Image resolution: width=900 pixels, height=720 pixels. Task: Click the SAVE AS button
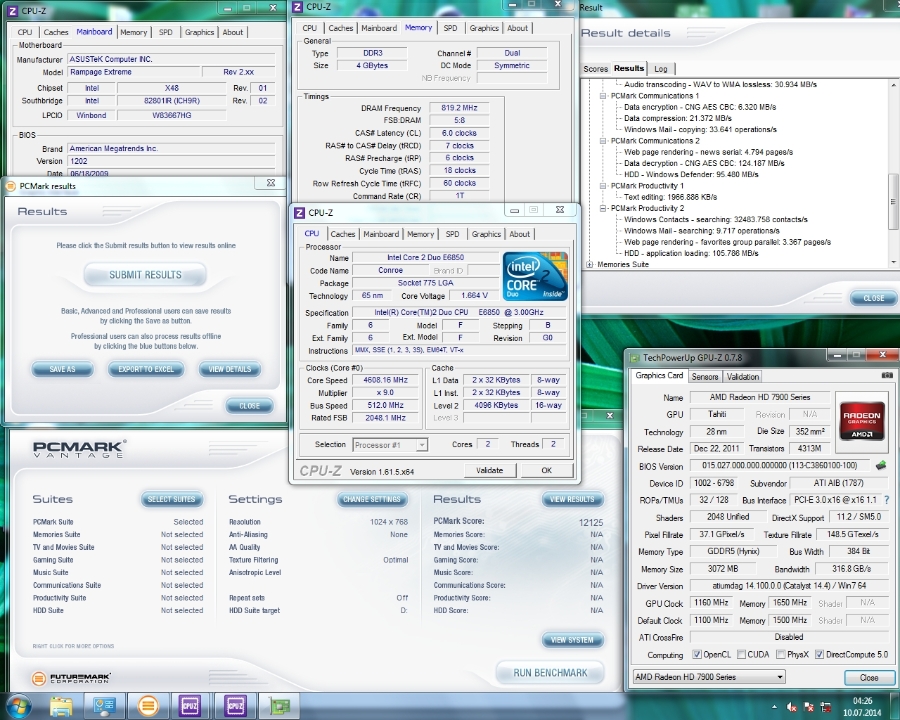click(x=62, y=369)
